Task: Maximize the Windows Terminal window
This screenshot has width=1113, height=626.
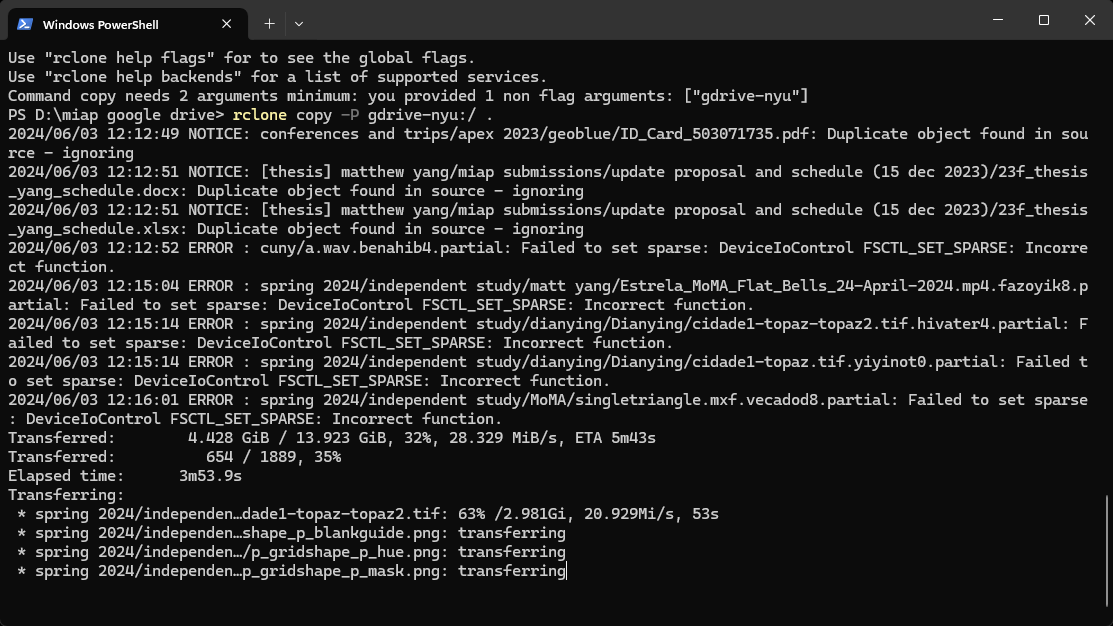Action: coord(1043,20)
